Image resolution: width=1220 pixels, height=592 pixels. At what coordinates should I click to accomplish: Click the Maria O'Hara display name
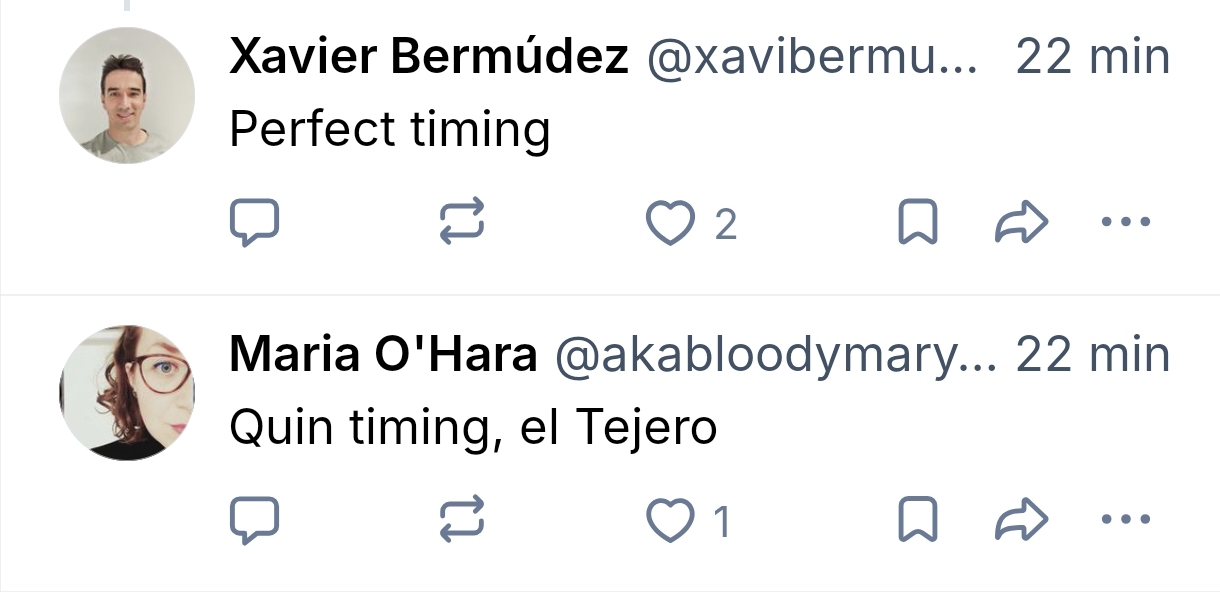383,355
